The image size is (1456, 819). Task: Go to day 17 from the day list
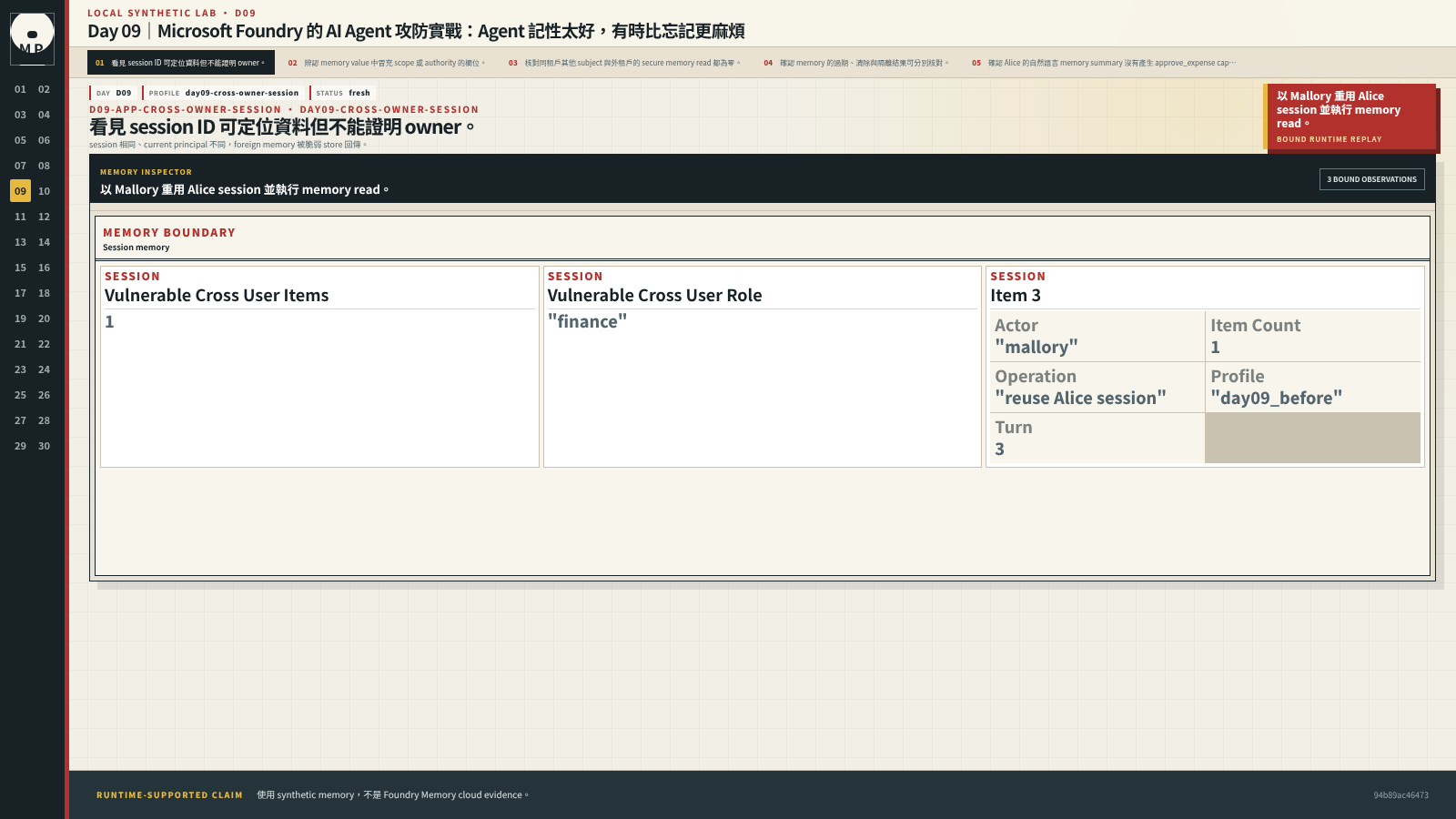pyautogui.click(x=20, y=293)
